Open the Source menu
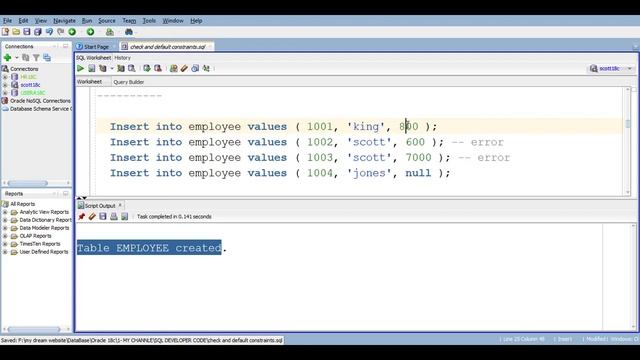Image resolution: width=640 pixels, height=360 pixels. click(x=107, y=20)
